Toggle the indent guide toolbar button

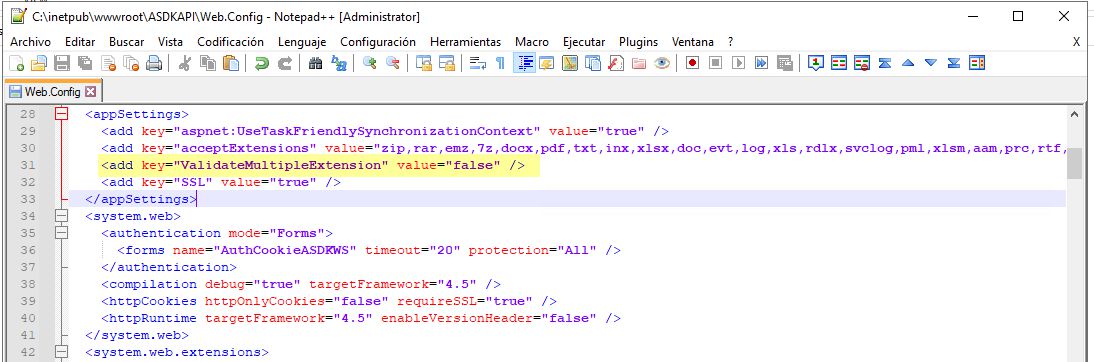coord(524,63)
